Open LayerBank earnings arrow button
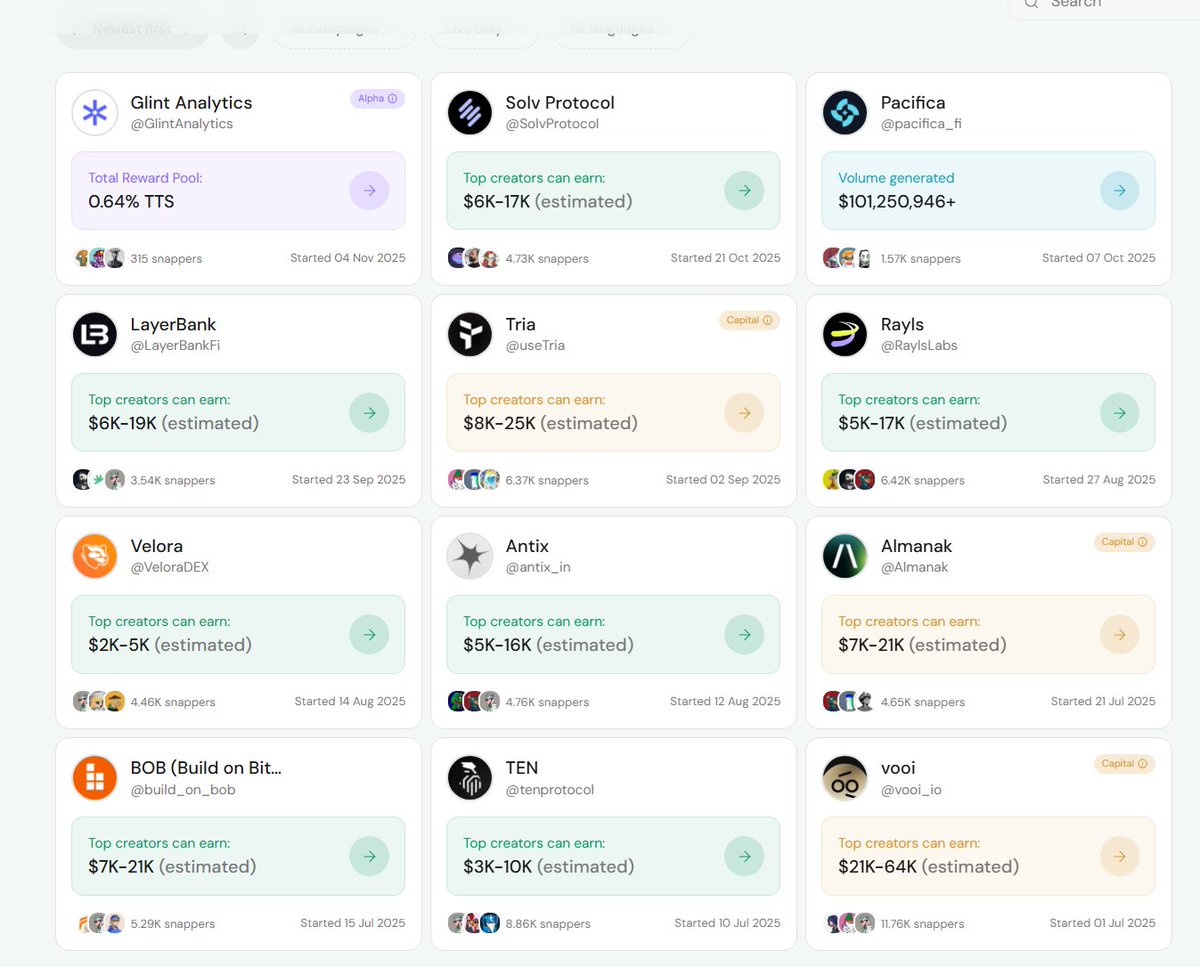 (x=369, y=412)
